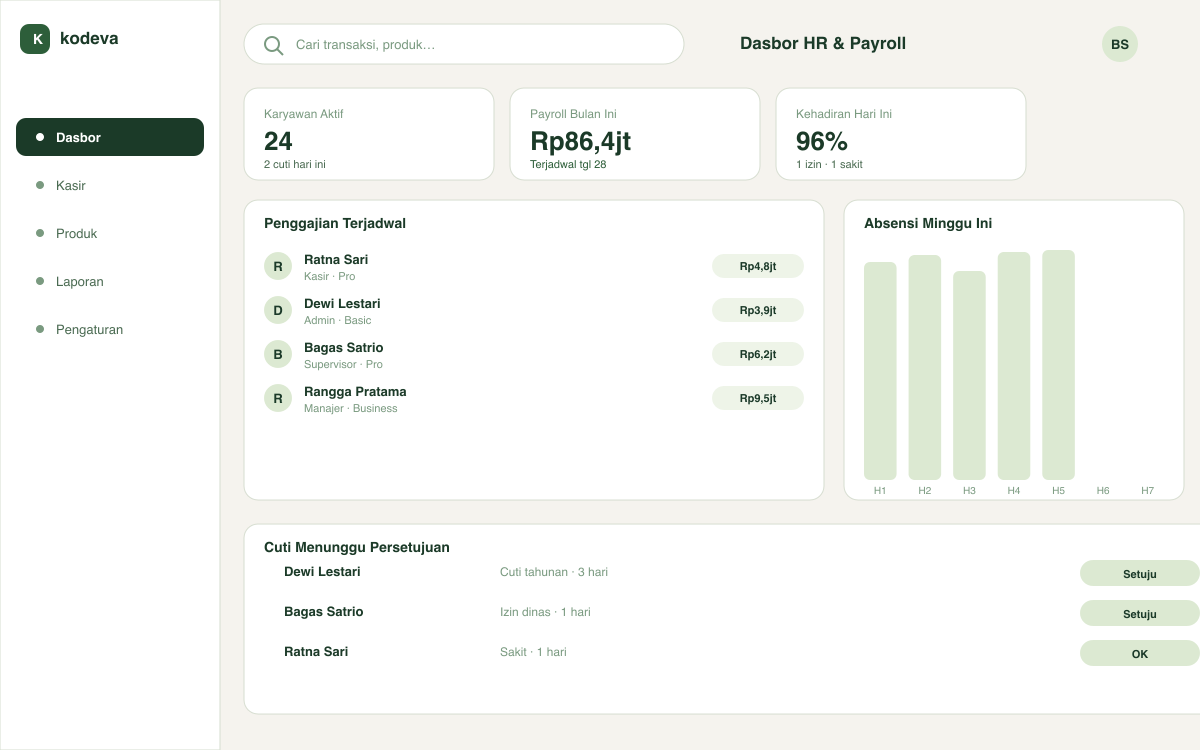The width and height of the screenshot is (1200, 750).
Task: Click the search magnifier icon
Action: [x=273, y=45]
